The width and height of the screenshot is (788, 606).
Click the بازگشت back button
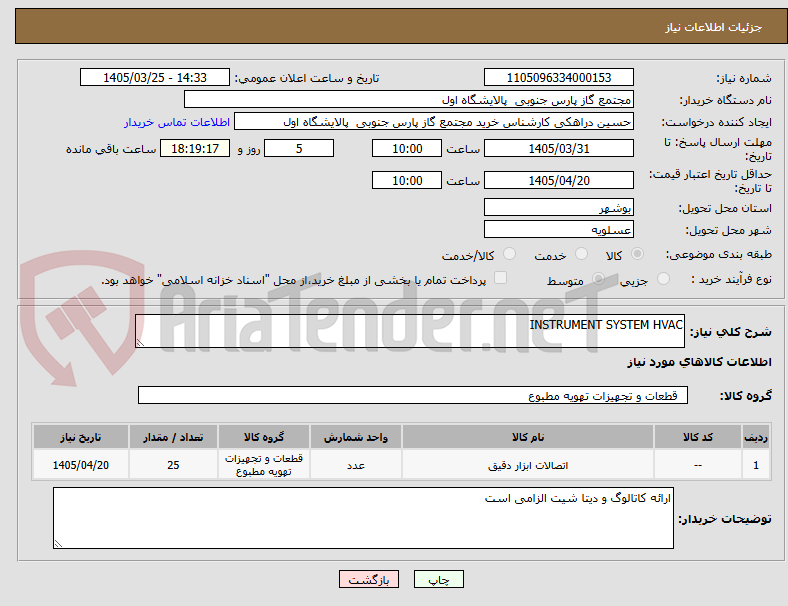(369, 579)
